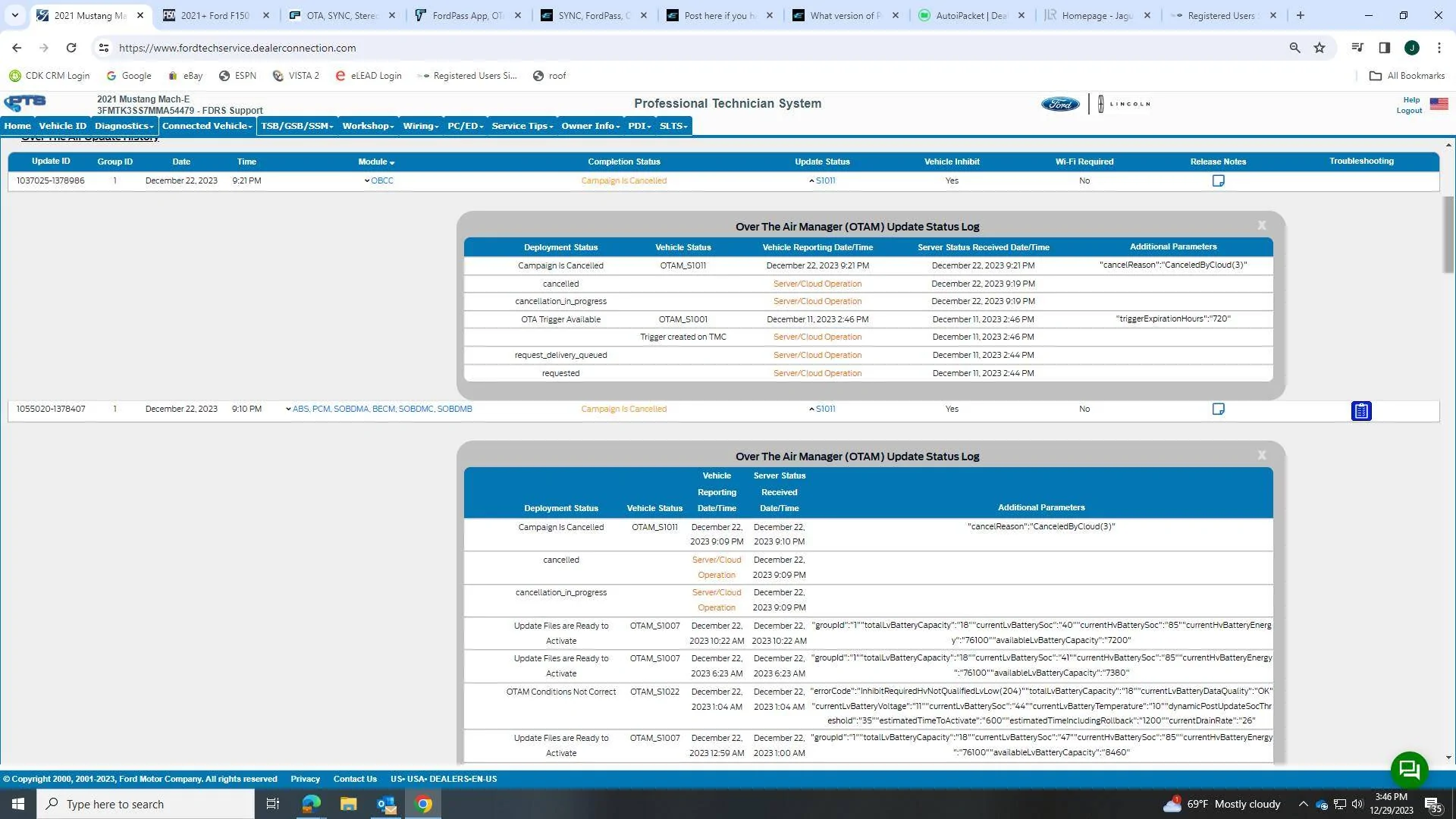
Task: Collapse the ABS, PCM, SOBDMA module list
Action: [x=378, y=409]
